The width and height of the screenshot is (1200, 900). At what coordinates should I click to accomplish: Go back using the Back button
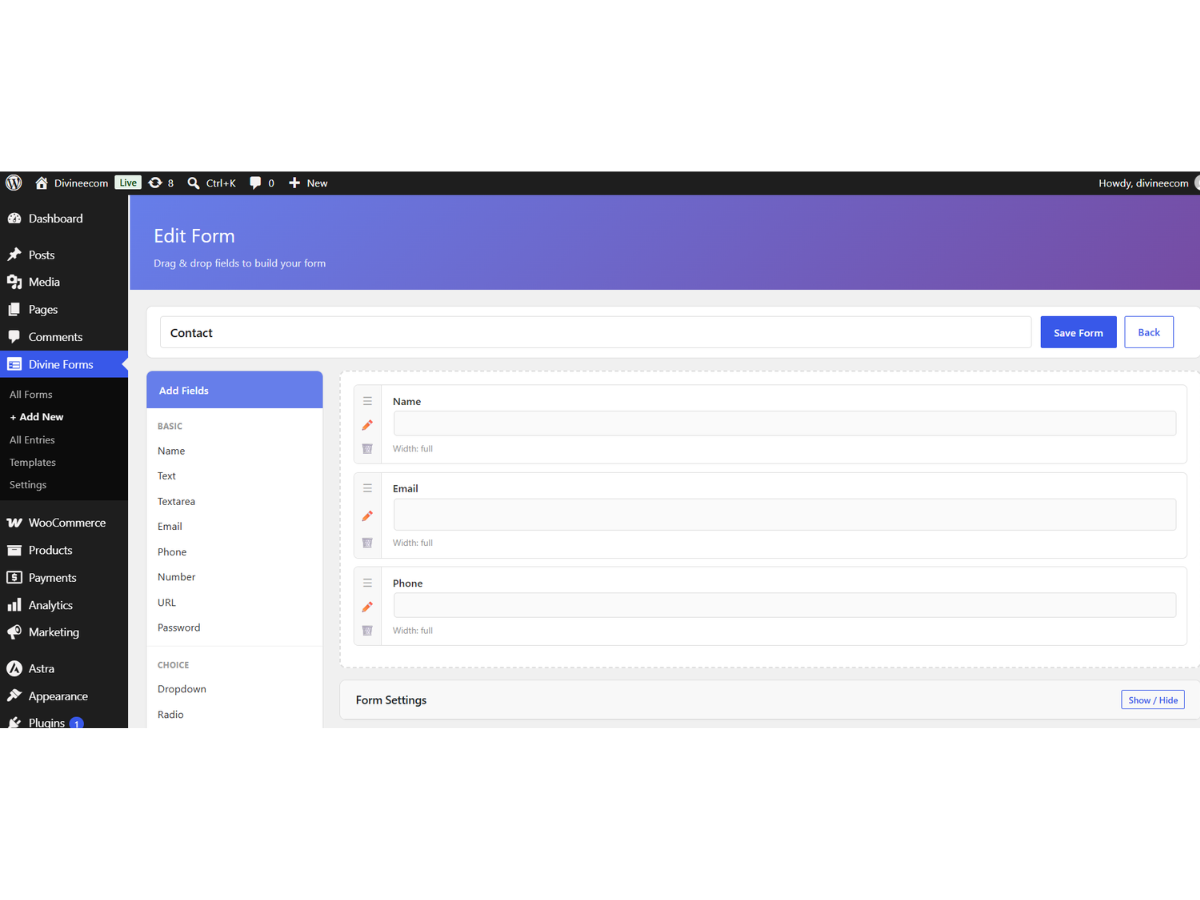tap(1149, 332)
